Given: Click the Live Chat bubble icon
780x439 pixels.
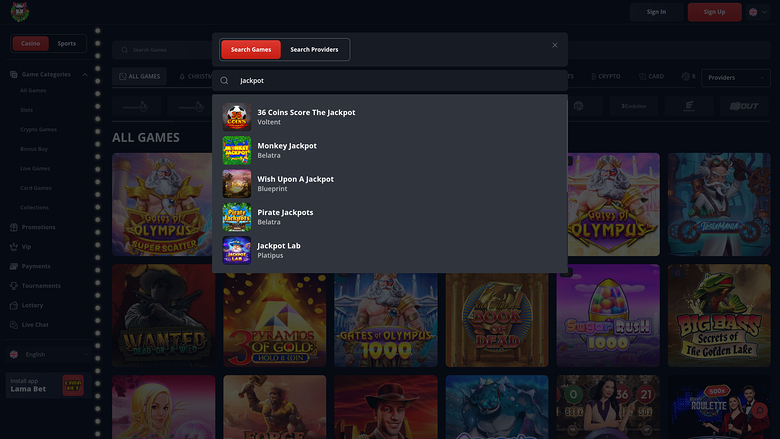Looking at the screenshot, I should [14, 325].
